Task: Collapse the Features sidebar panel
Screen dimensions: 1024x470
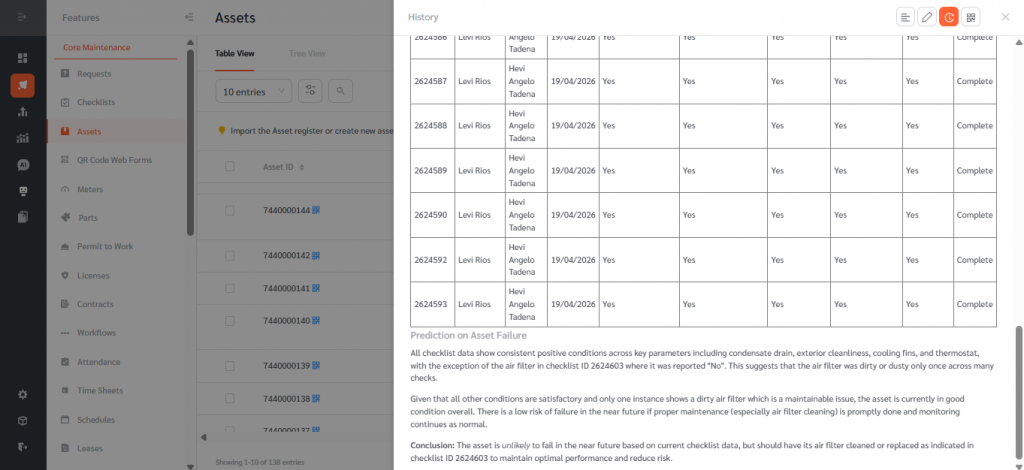Action: [x=190, y=17]
